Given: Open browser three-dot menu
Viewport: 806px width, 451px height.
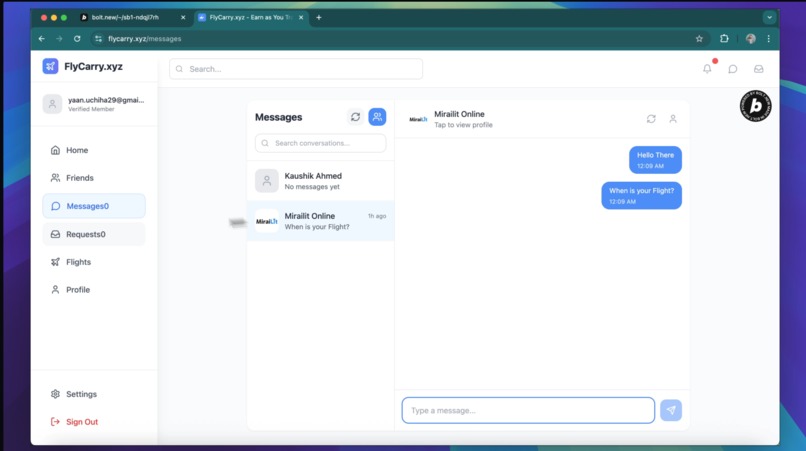Looking at the screenshot, I should click(x=768, y=39).
